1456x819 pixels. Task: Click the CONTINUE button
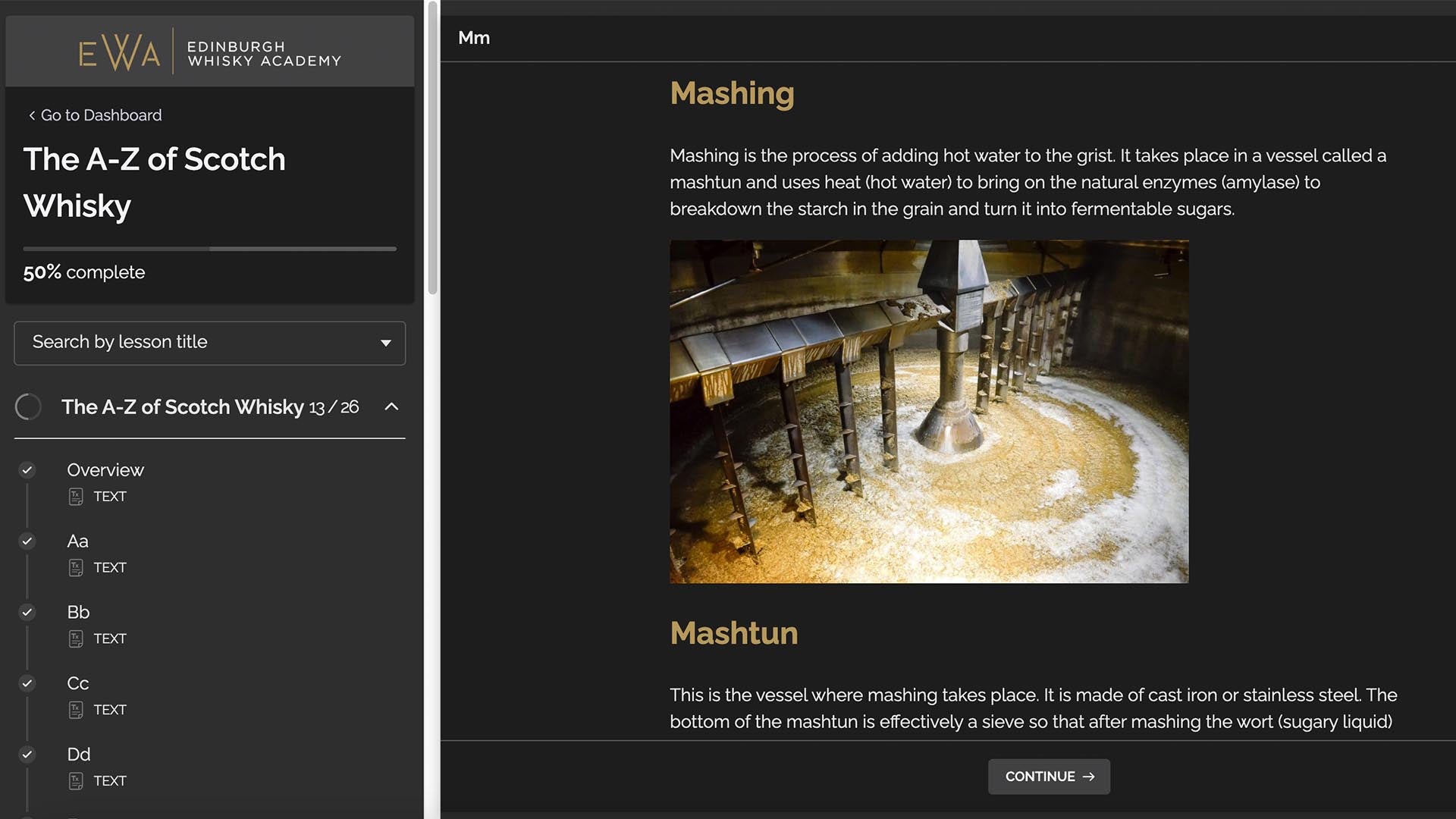tap(1049, 777)
